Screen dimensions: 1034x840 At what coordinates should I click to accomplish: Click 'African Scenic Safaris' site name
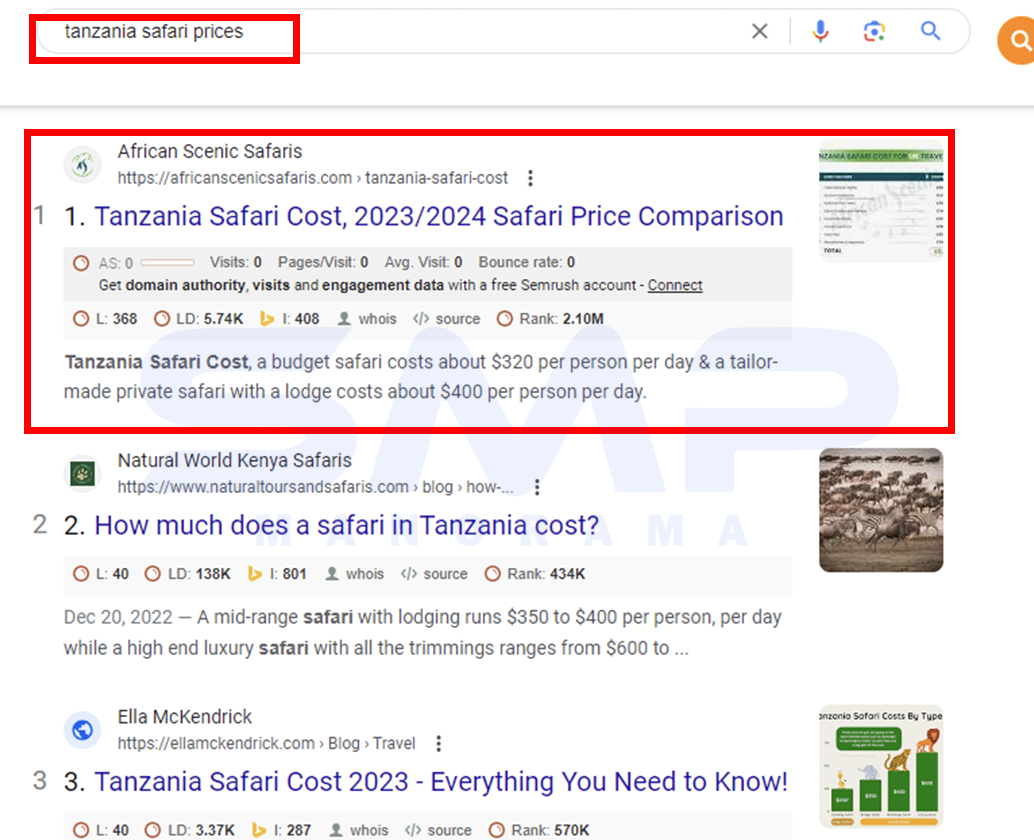(x=210, y=152)
